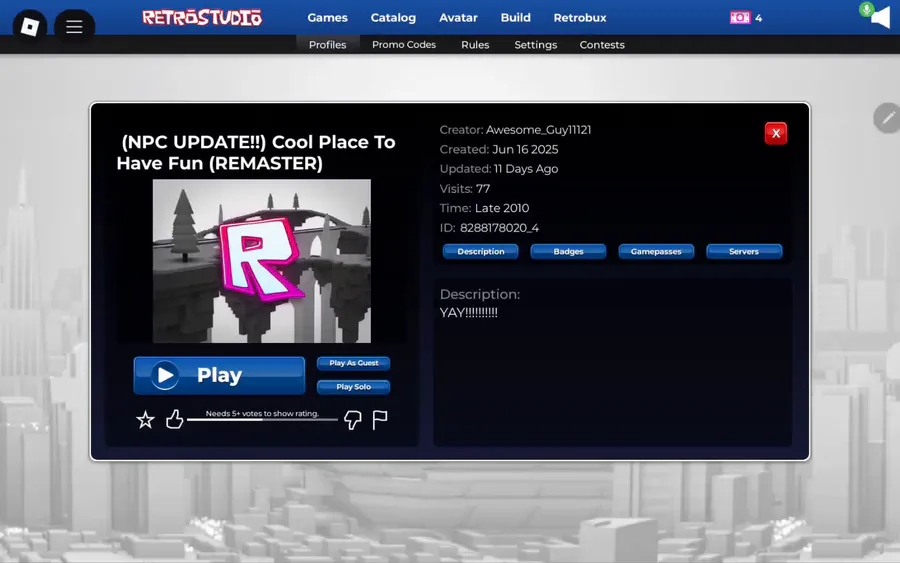Click the RetroStudio logo
Screen dimensions: 900x563
202,18
